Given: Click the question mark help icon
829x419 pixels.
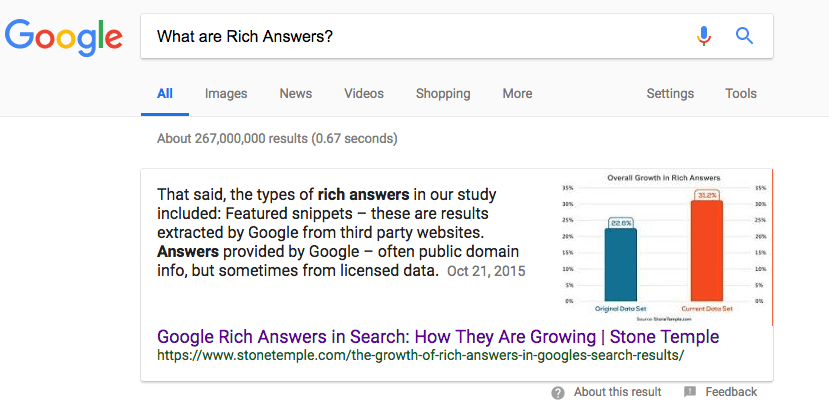Looking at the screenshot, I should coord(558,392).
